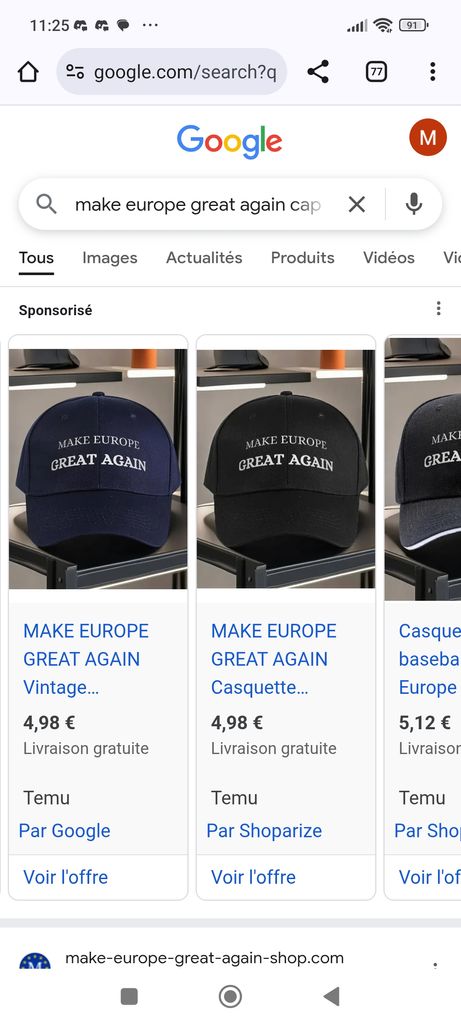Open the Sponsorisé three-dot options menu
The image size is (461, 1024).
pos(439,308)
